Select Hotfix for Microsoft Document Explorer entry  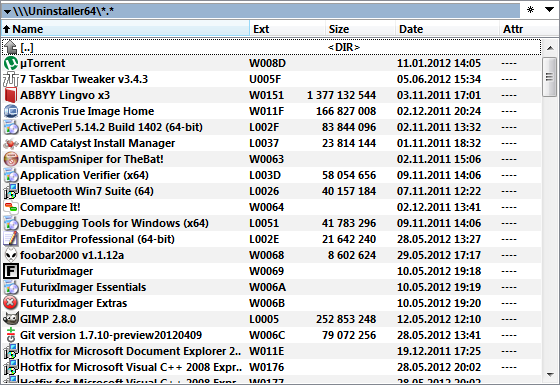tap(131, 351)
